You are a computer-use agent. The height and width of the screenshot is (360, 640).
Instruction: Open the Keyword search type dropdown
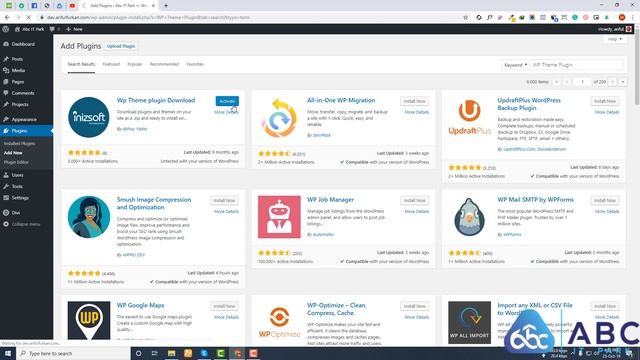coord(516,65)
